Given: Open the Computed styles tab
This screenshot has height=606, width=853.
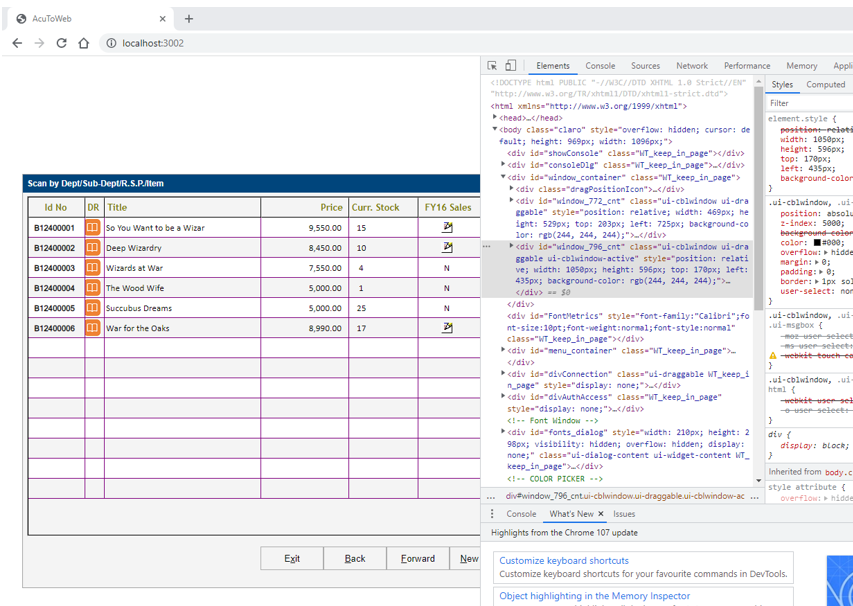Looking at the screenshot, I should [x=825, y=85].
